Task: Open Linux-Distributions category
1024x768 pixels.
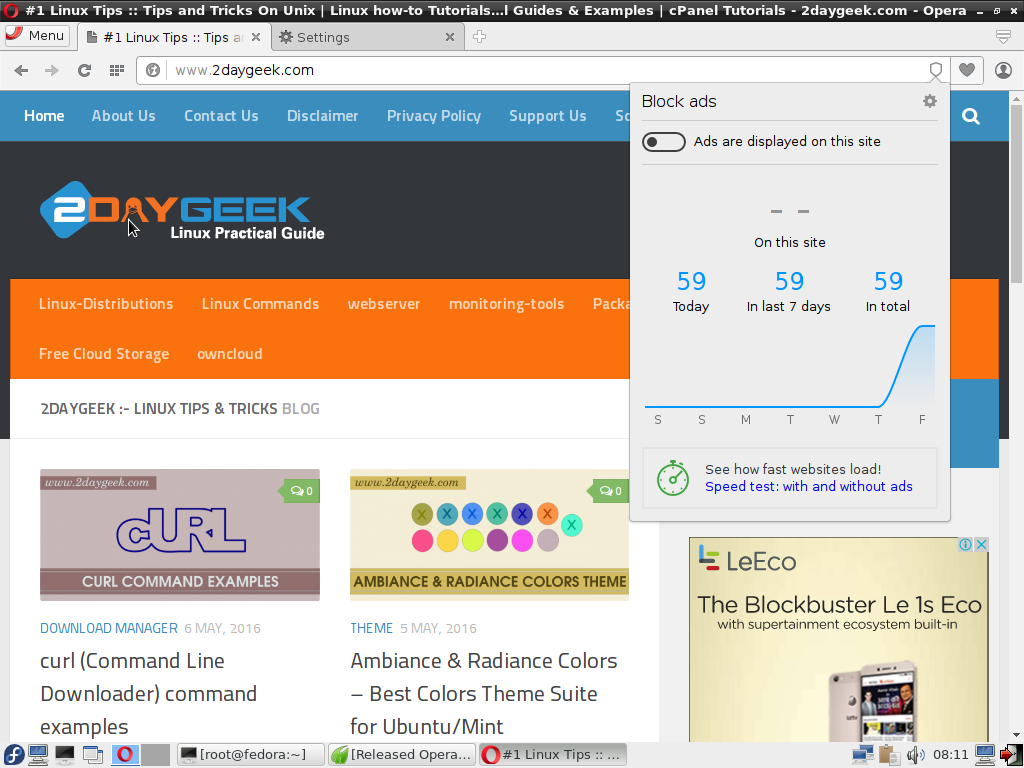Action: [106, 304]
